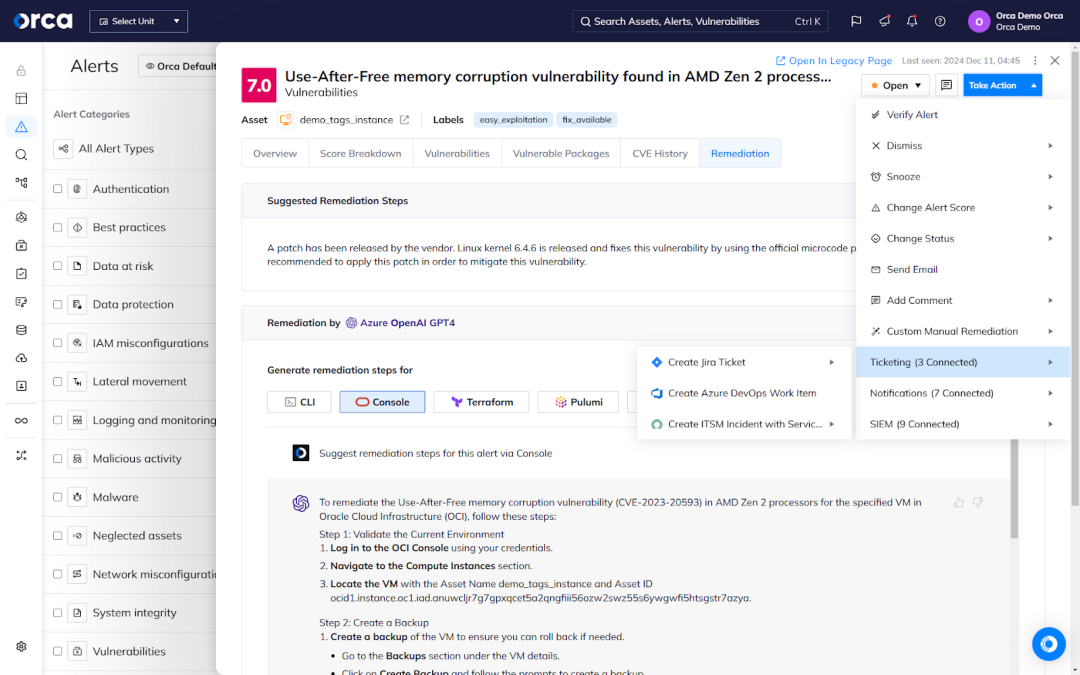Click the user avatar circle
This screenshot has height=675, width=1080.
point(979,21)
